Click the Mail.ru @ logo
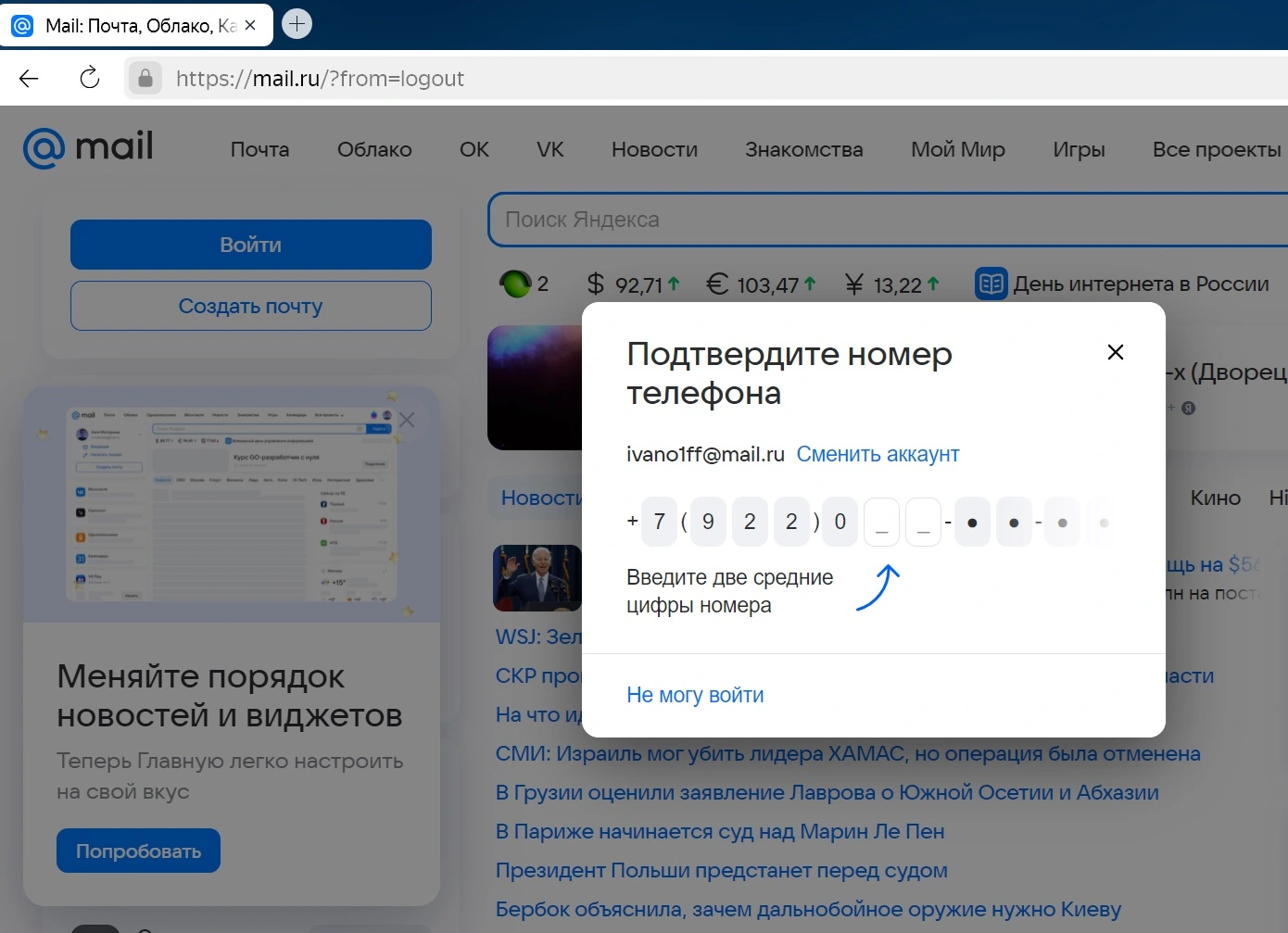 (x=88, y=148)
